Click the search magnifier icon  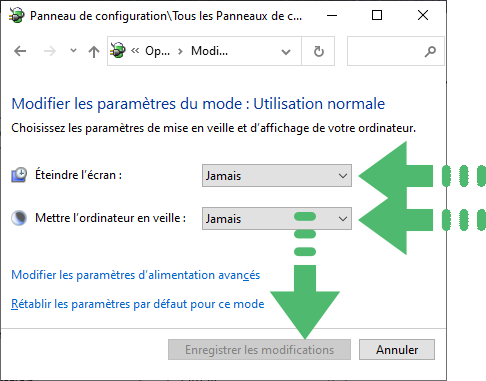pos(430,51)
